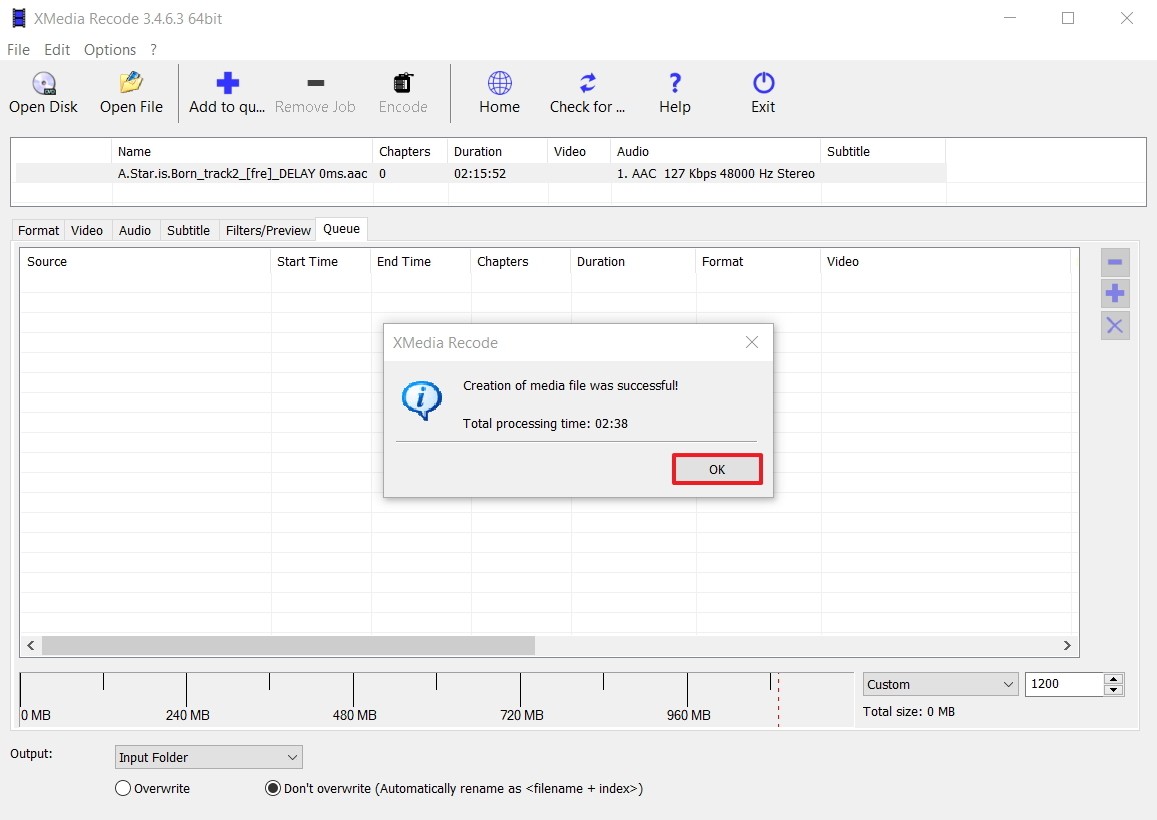Open Help using the question mark icon
The width and height of the screenshot is (1157, 820).
click(674, 92)
